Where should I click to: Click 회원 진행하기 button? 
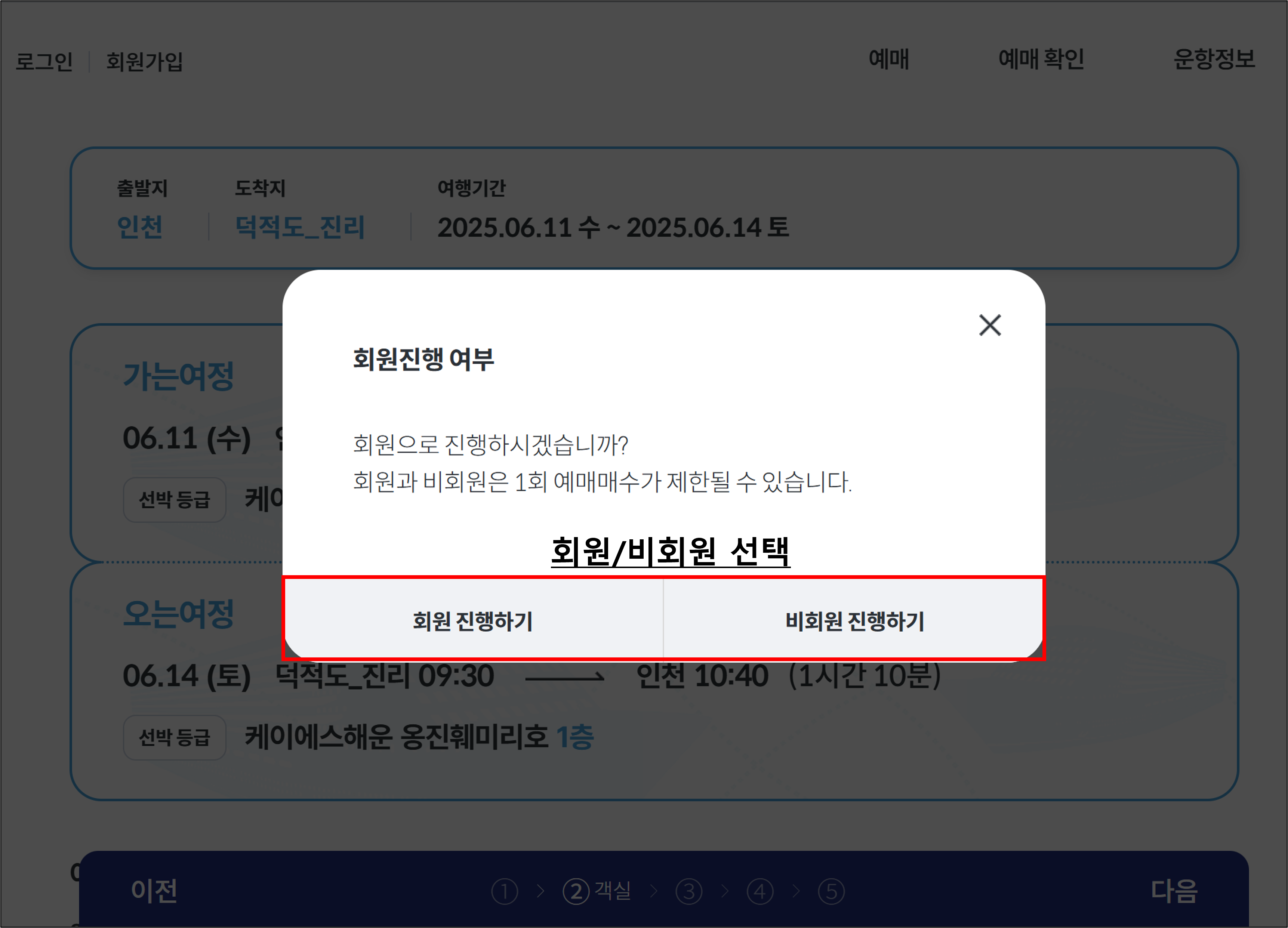click(472, 621)
